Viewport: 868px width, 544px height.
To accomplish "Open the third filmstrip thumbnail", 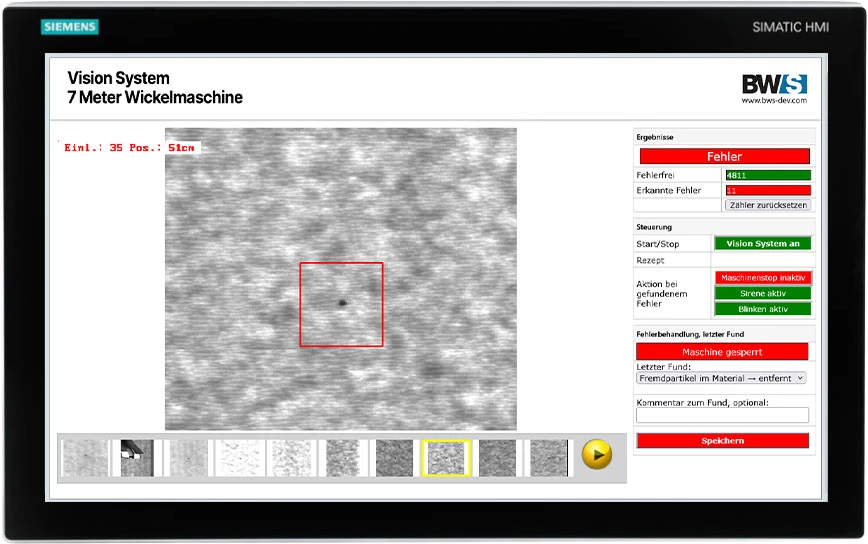I will [188, 458].
